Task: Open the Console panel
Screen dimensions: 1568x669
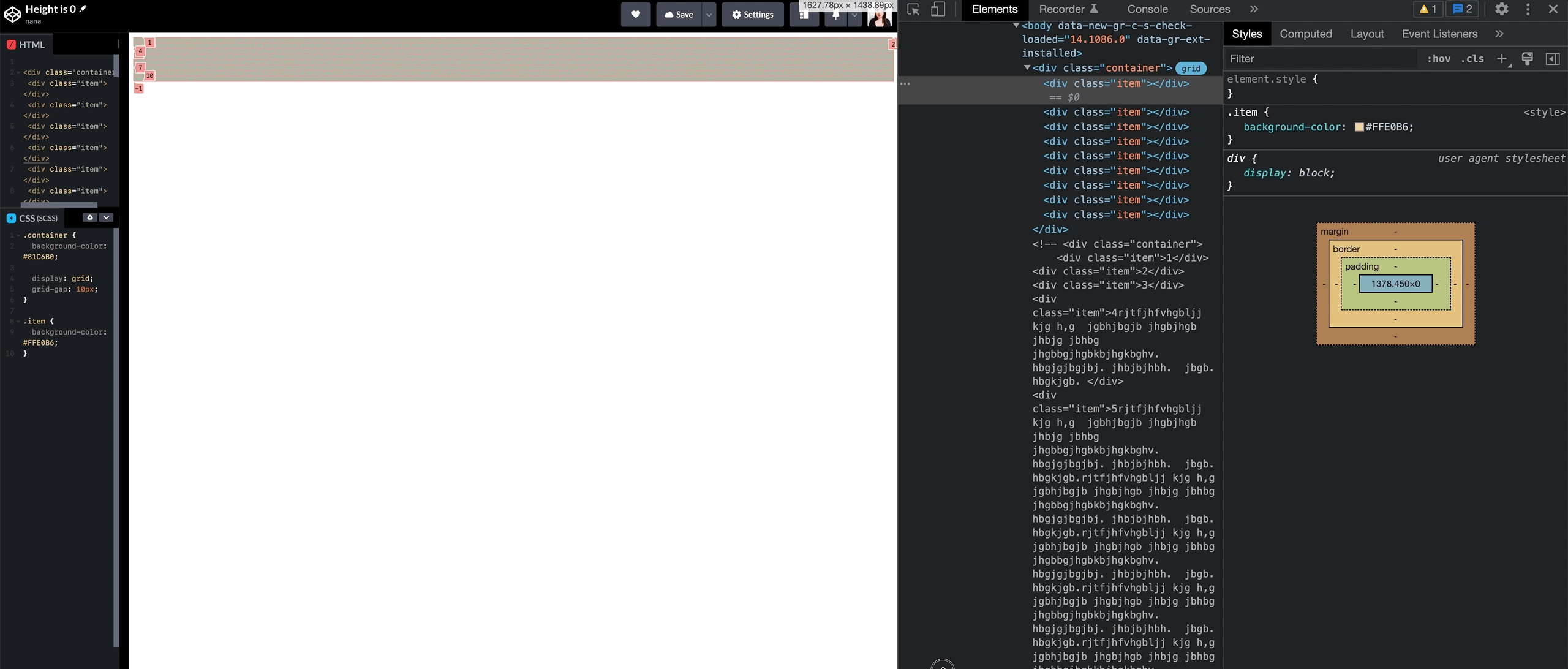Action: [x=1148, y=9]
